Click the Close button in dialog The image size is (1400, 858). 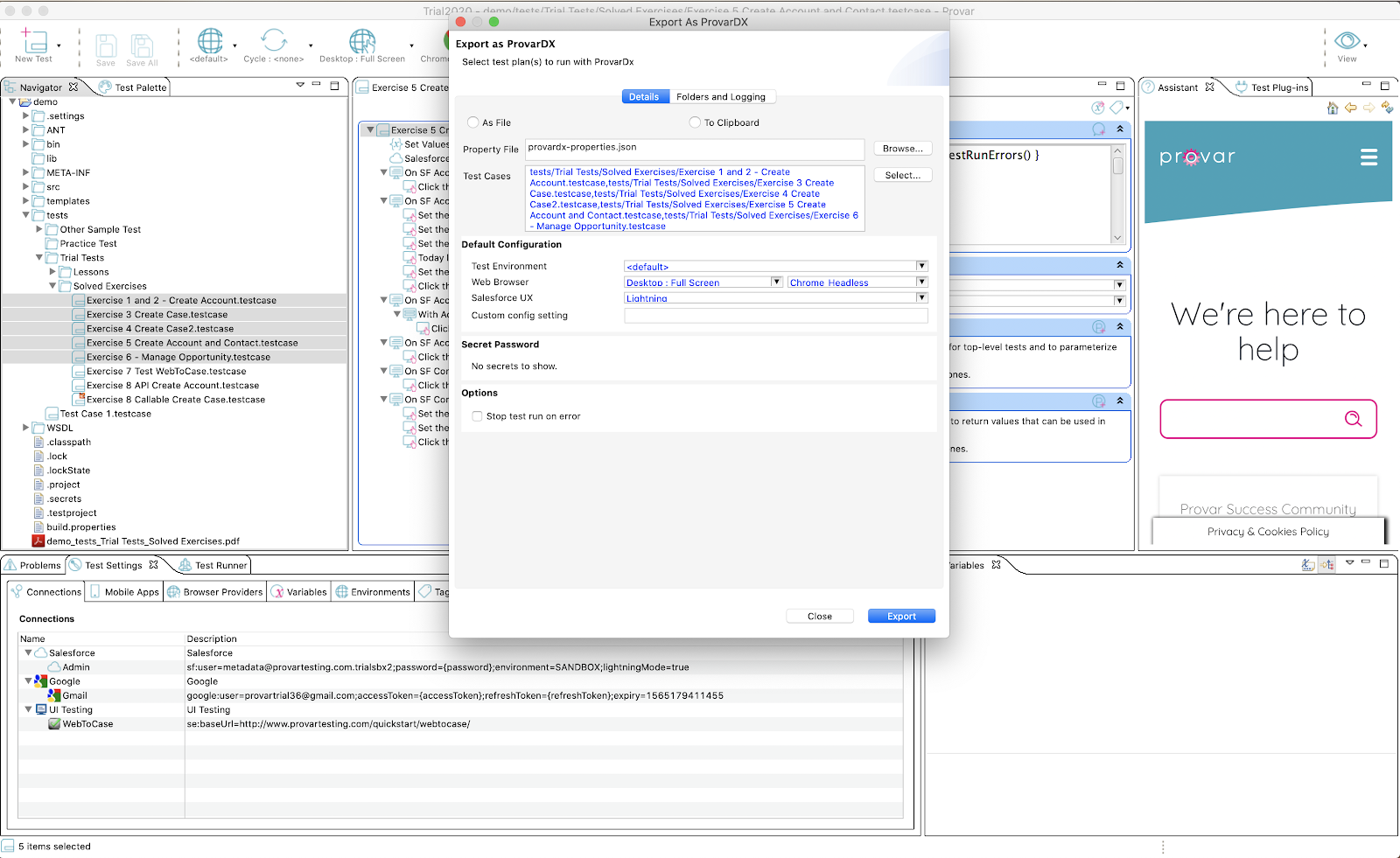pyautogui.click(x=820, y=616)
